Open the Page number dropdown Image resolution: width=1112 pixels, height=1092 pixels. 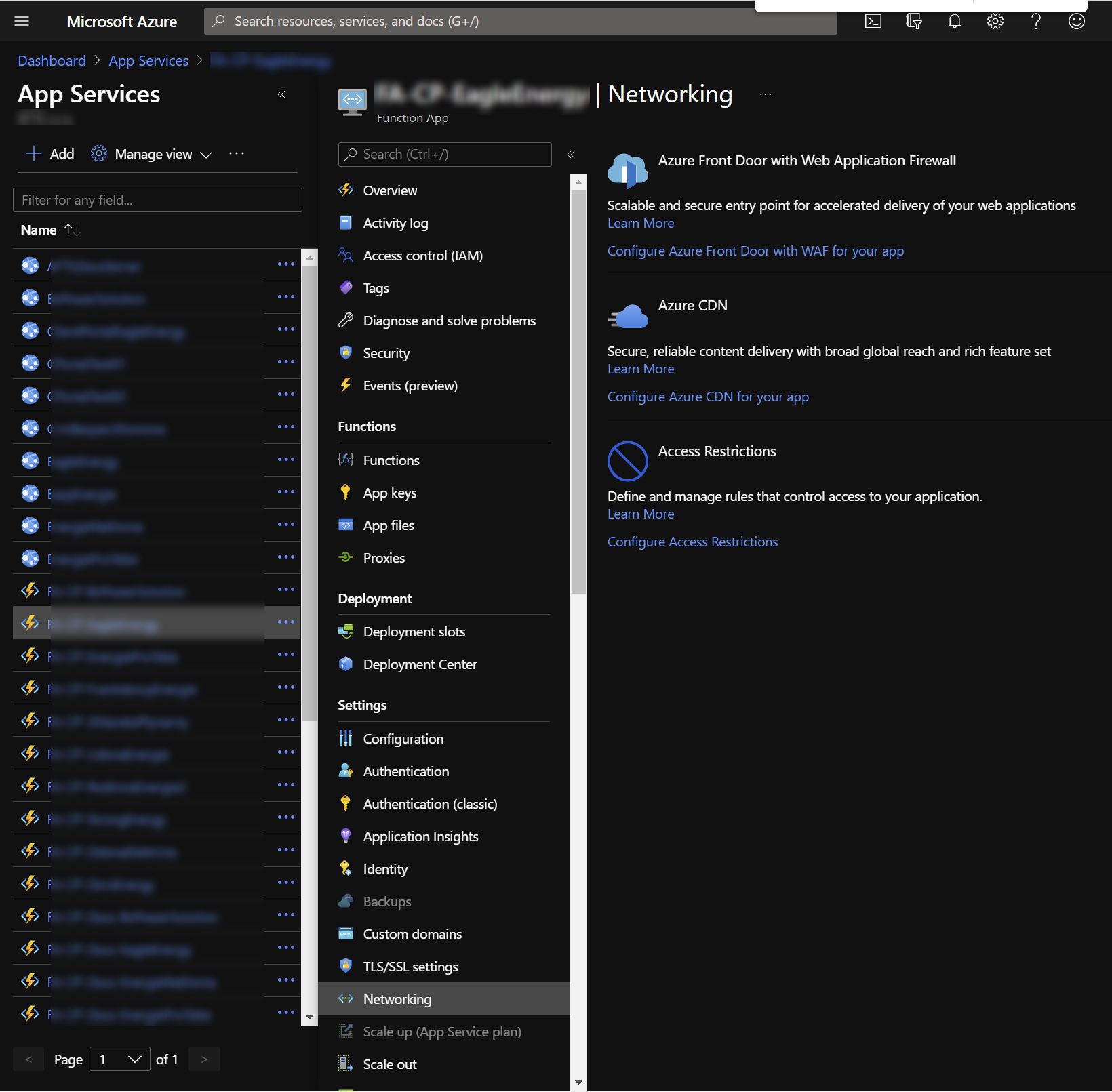(x=120, y=1059)
